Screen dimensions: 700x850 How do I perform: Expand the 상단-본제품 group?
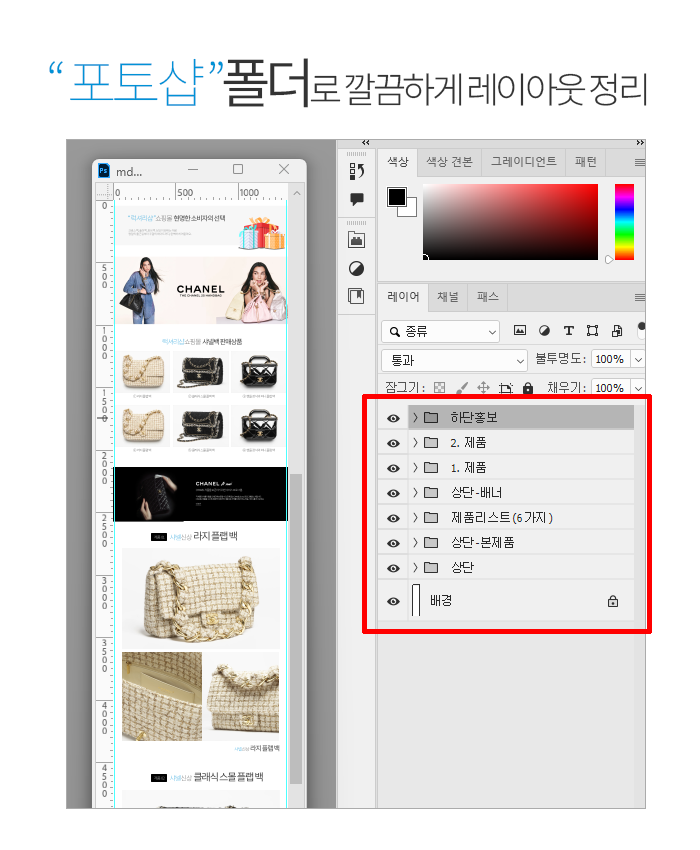(x=415, y=543)
